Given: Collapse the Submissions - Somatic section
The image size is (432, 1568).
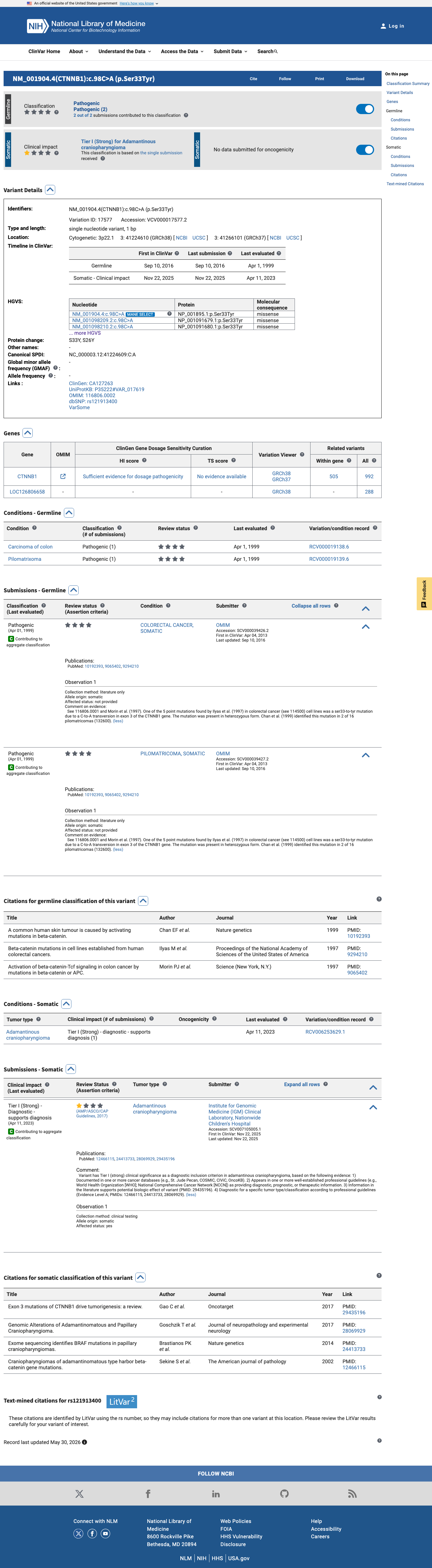Looking at the screenshot, I should [x=70, y=1069].
